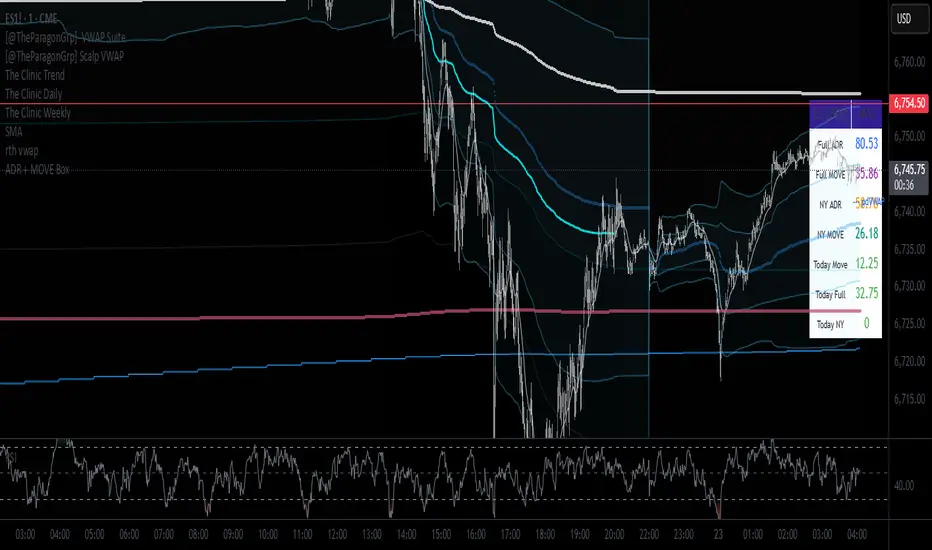The height and width of the screenshot is (550, 932).
Task: Click the ADR + MOVE Box indicator legend
Action: [x=37, y=169]
